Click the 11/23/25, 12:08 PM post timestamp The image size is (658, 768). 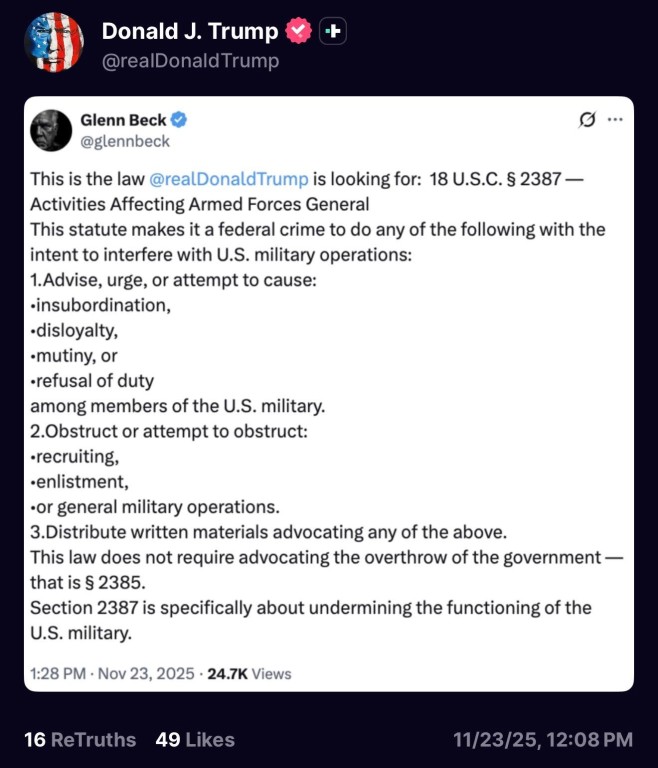coord(543,740)
